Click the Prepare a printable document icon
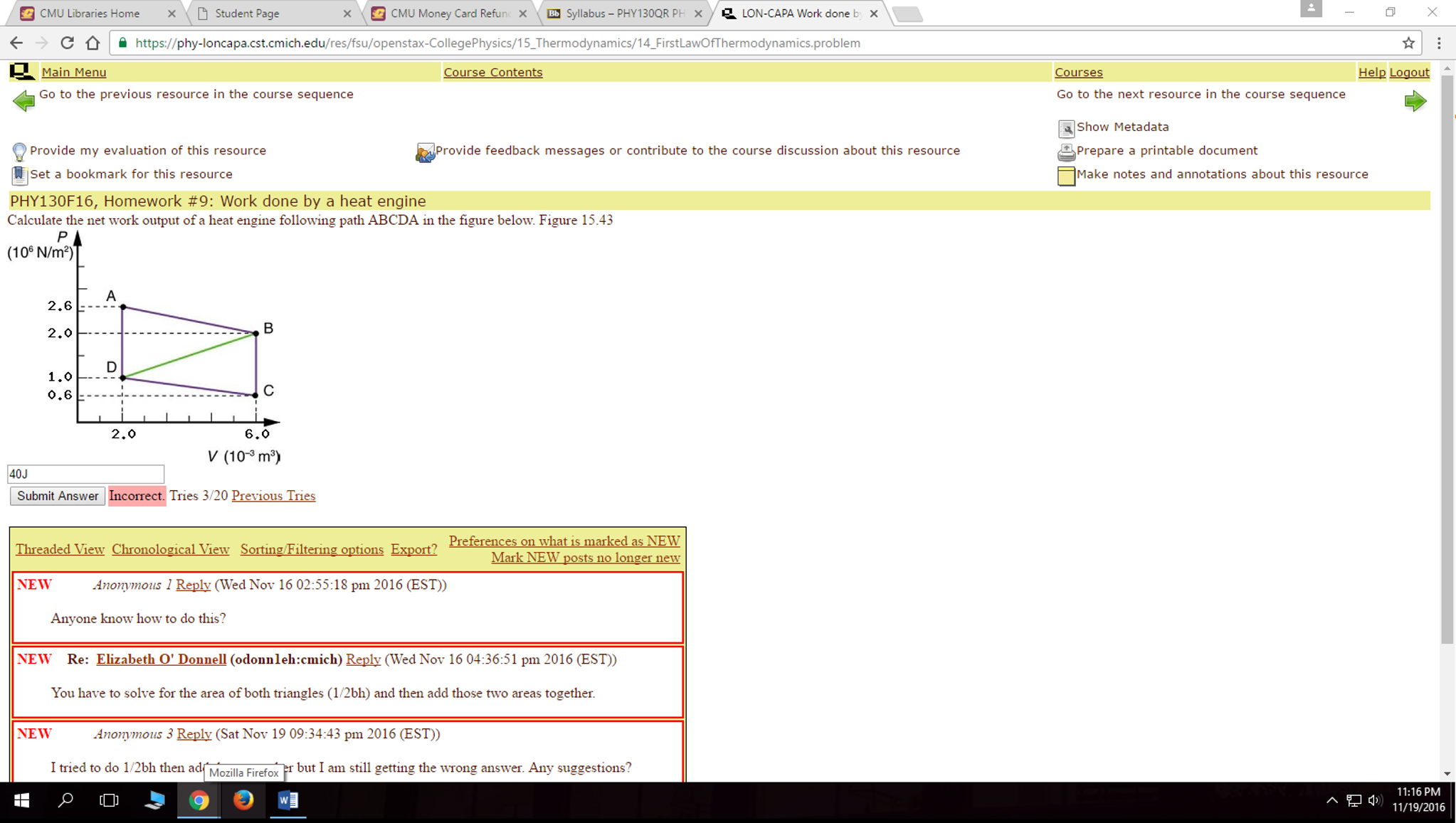Viewport: 1456px width, 823px height. point(1064,150)
